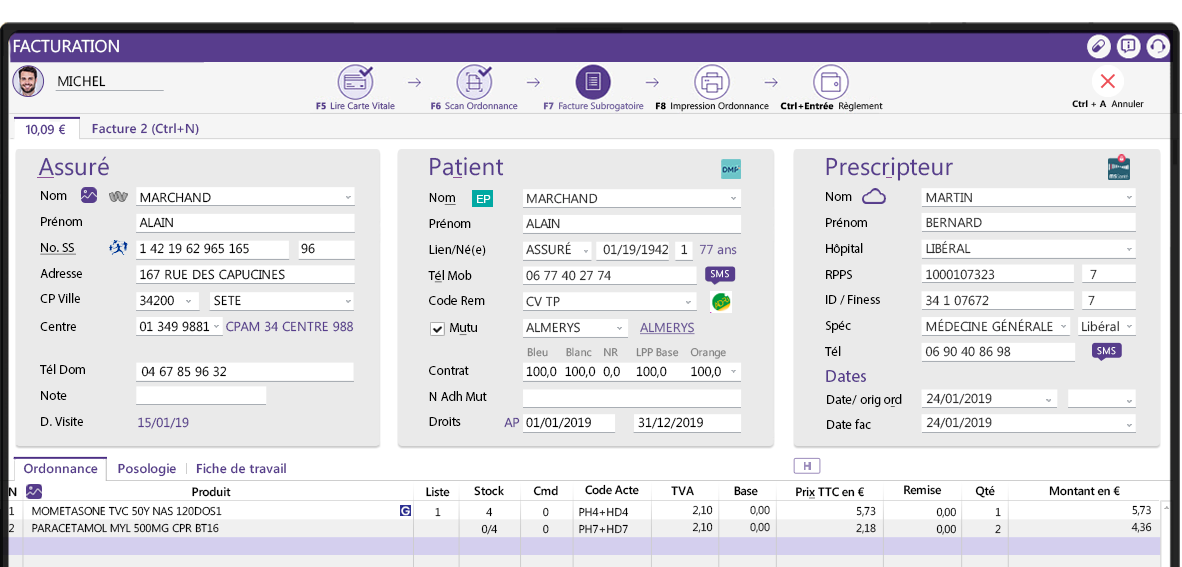Open the DMP icon in Patient panel
The height and width of the screenshot is (567, 1182).
[730, 170]
